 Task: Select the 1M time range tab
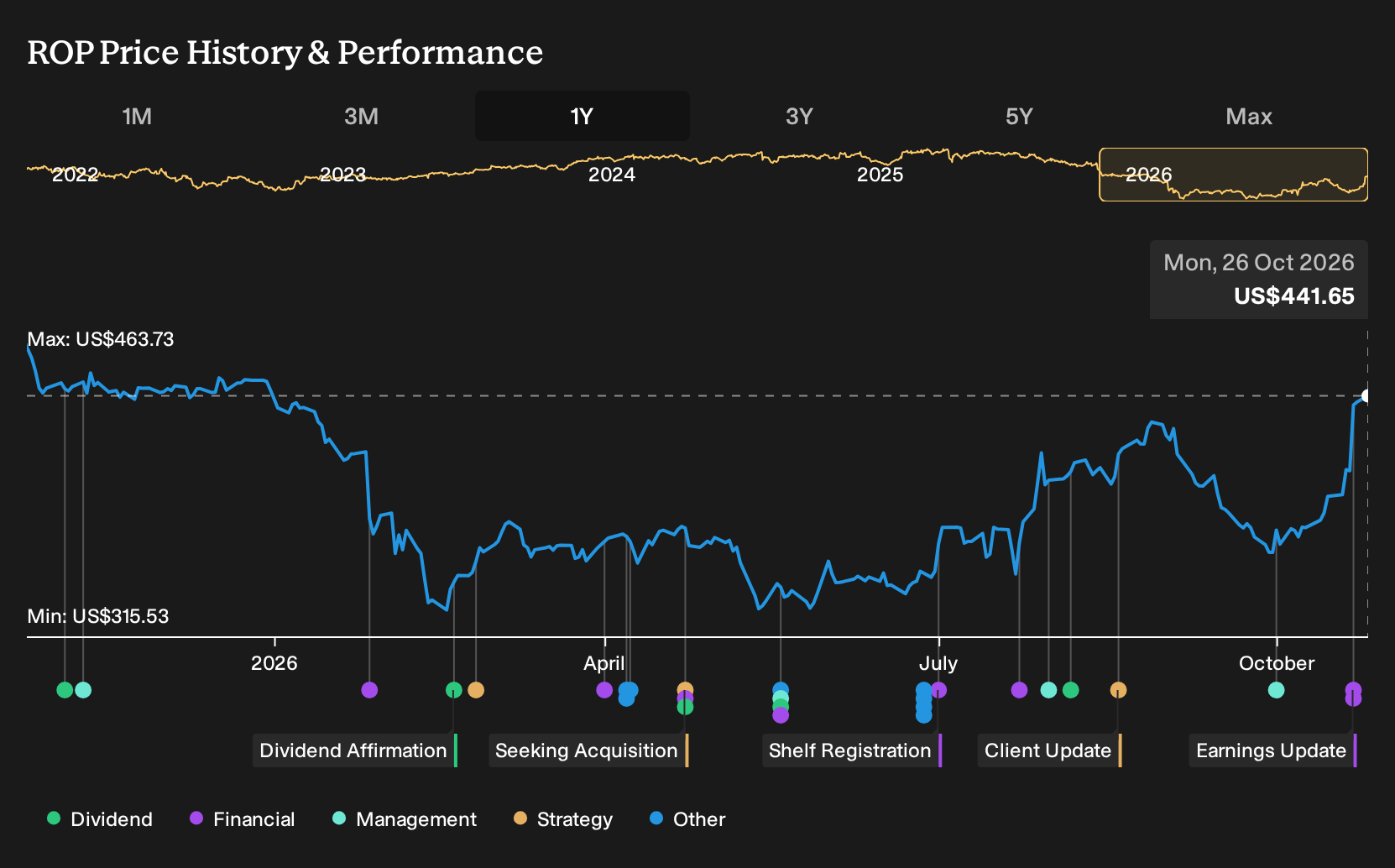(x=137, y=116)
